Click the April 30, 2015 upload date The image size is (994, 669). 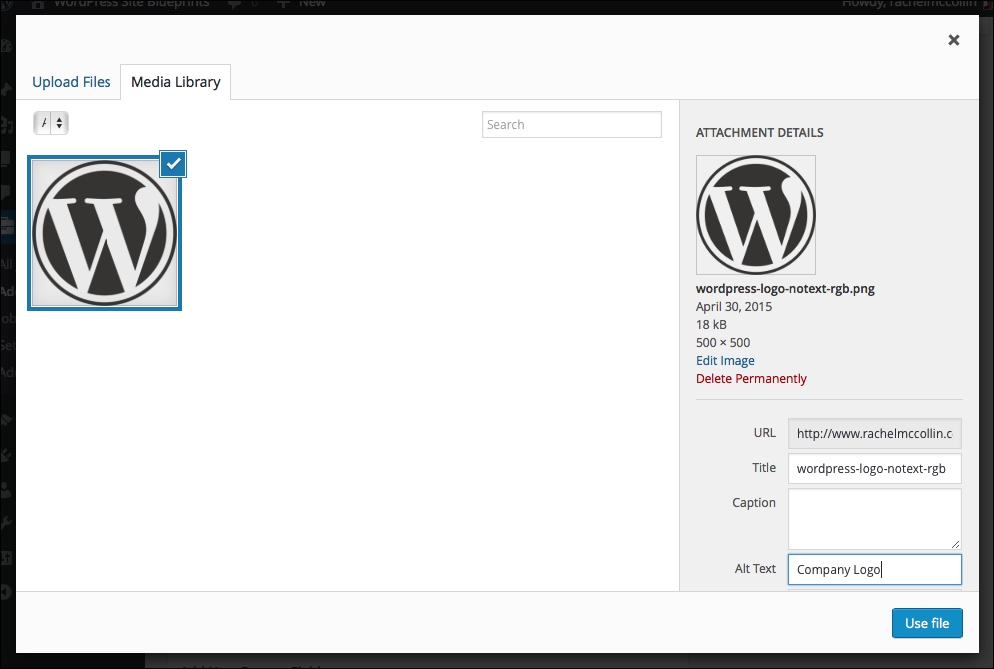pos(734,306)
